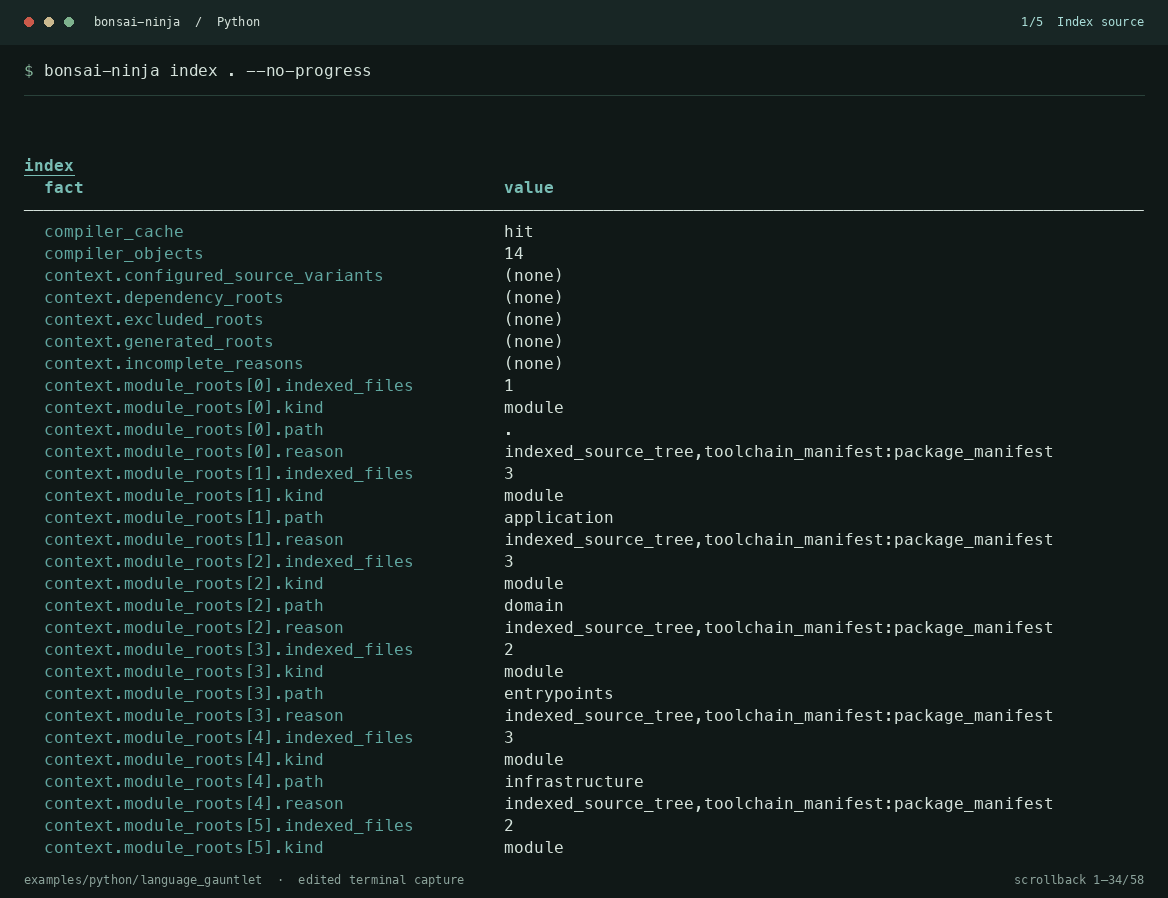1168x898 pixels.
Task: Select context.module_roots[1].reason fact
Action: coord(194,540)
